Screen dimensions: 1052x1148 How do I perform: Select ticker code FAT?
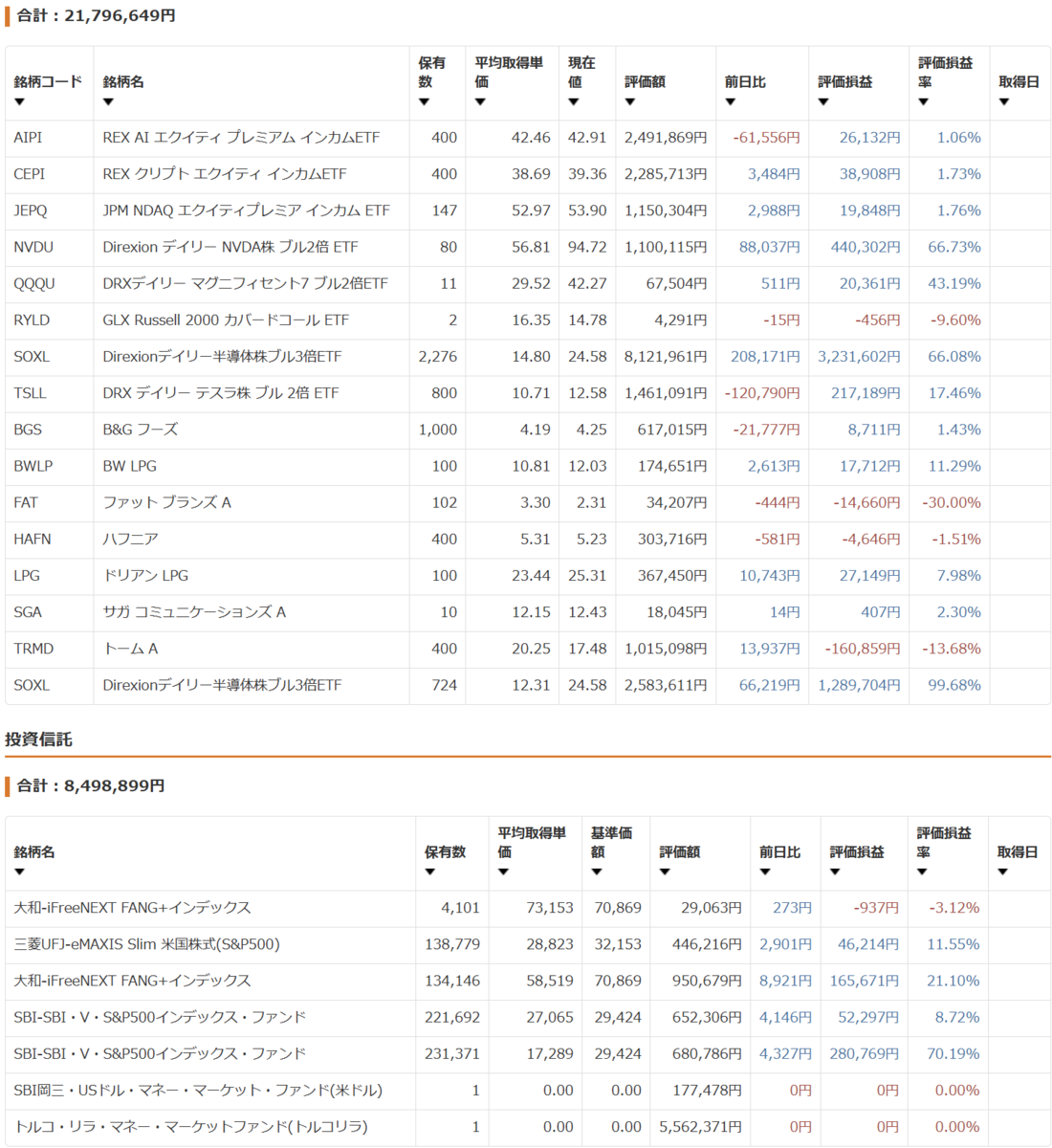[x=25, y=502]
